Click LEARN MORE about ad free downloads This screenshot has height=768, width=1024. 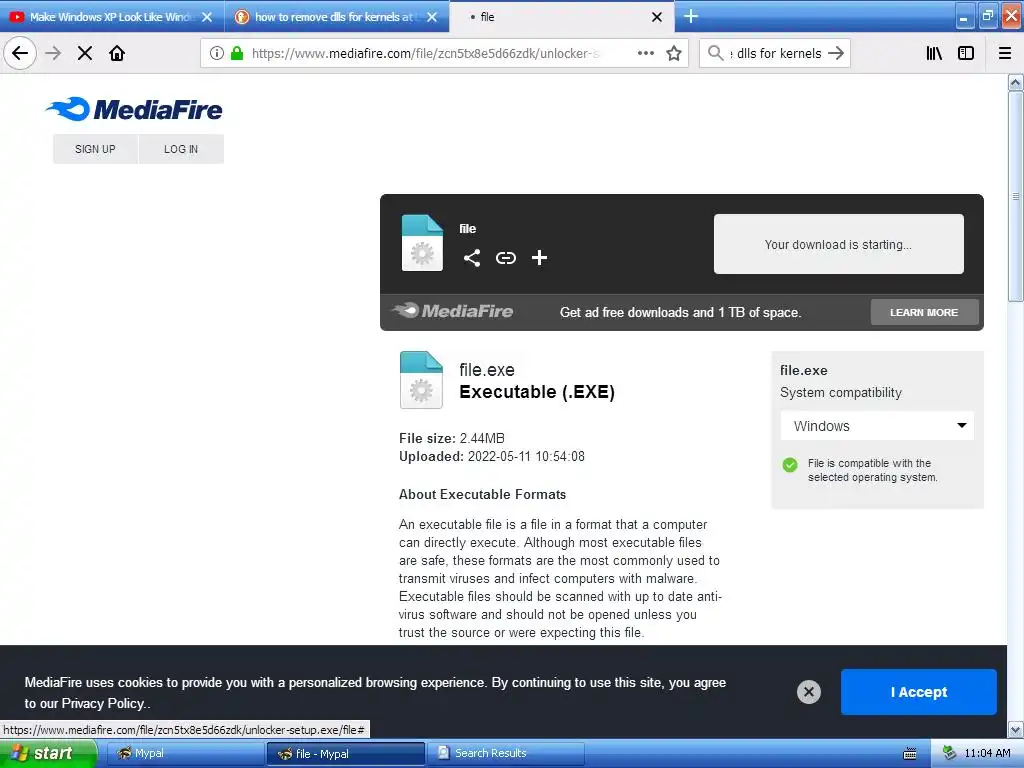pyautogui.click(x=924, y=312)
